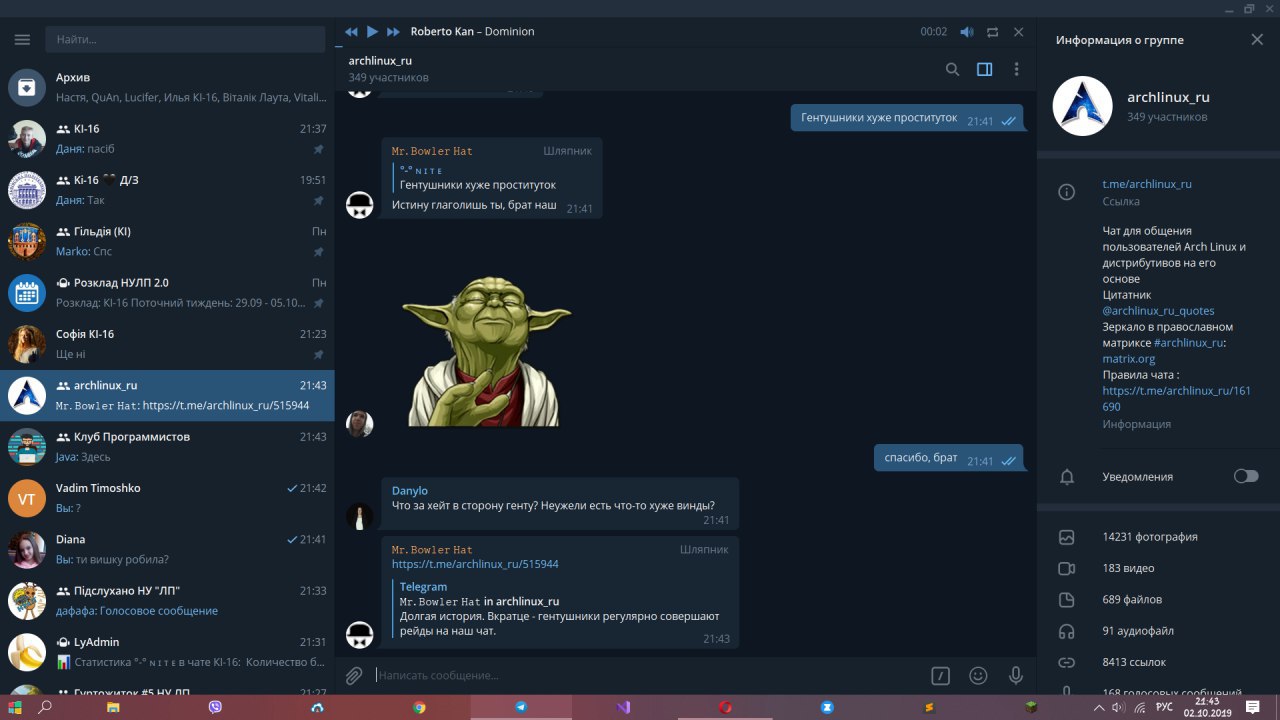
Task: Record voice message with microphone icon
Action: (x=1016, y=676)
